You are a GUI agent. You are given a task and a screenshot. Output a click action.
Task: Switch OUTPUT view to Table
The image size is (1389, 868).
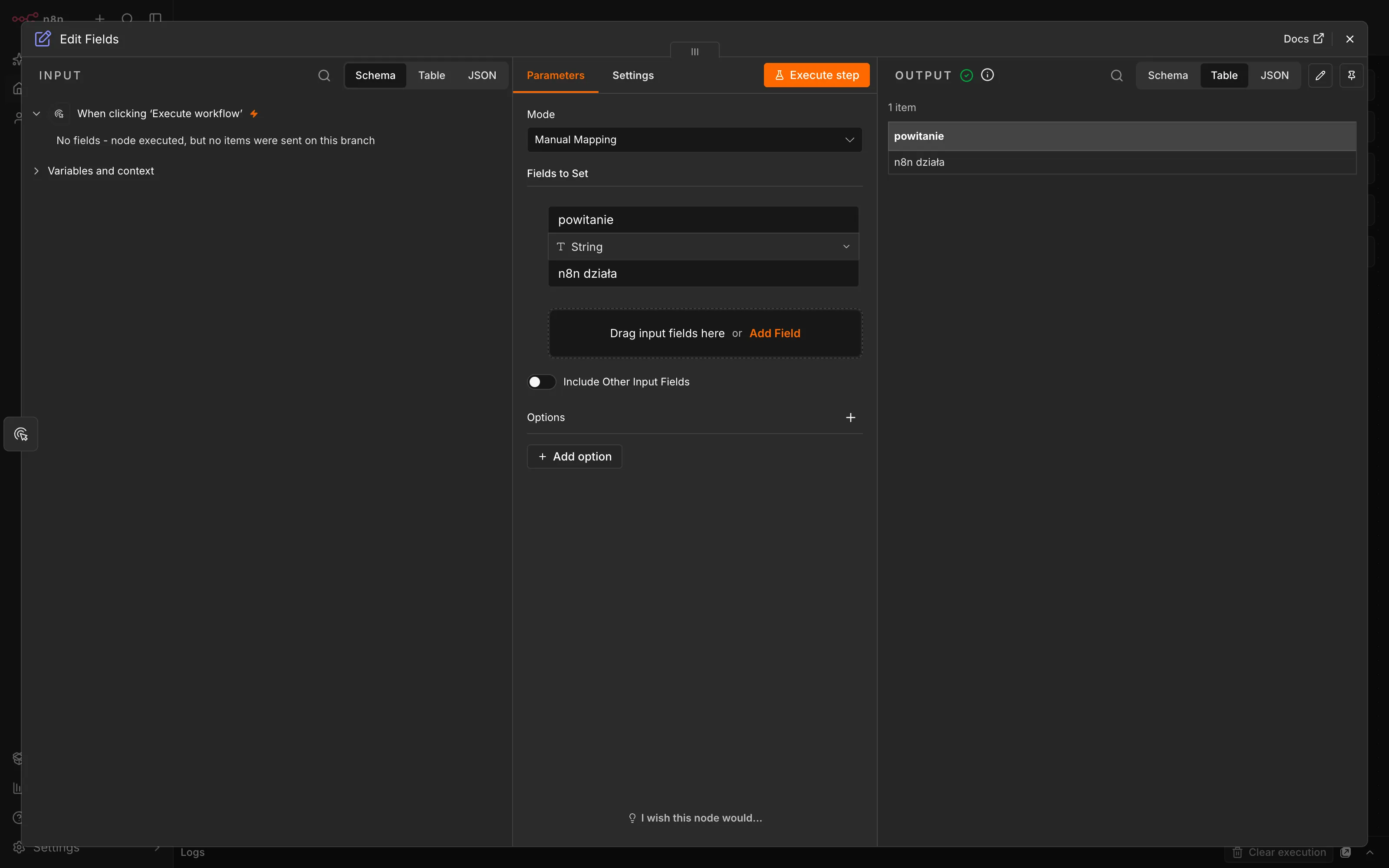pos(1224,75)
